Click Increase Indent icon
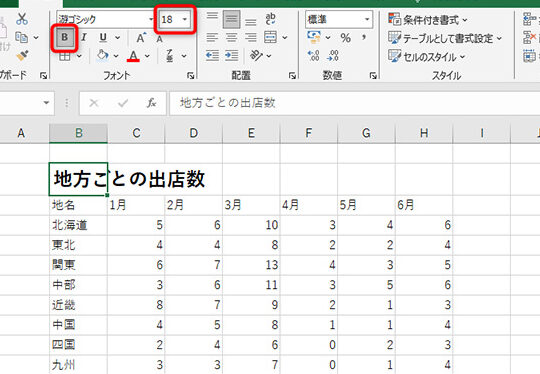 (231, 55)
